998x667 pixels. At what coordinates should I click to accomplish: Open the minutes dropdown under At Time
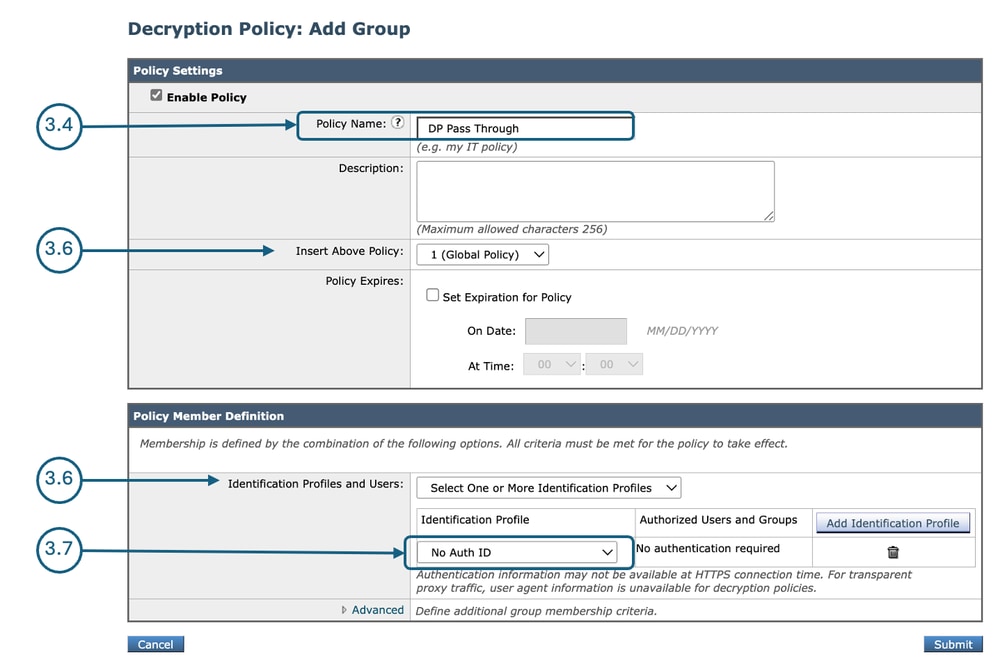614,364
